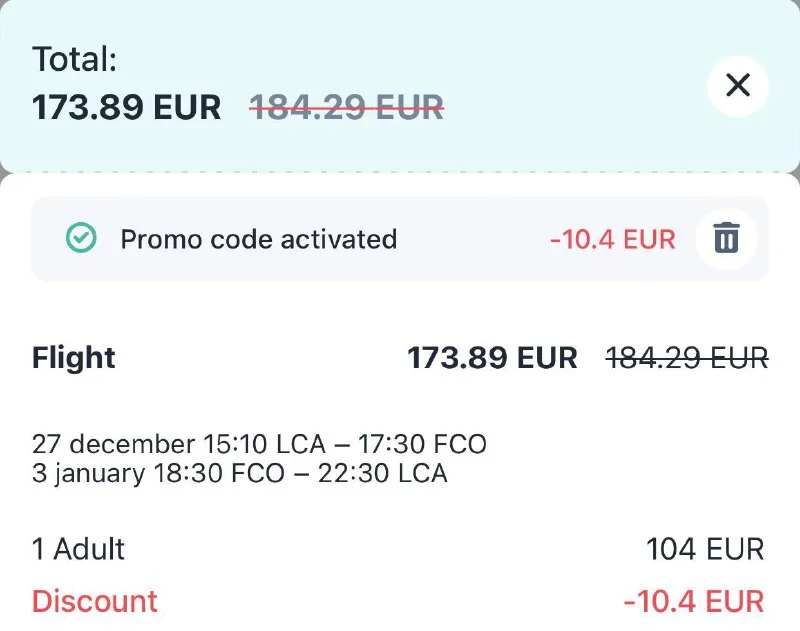
Task: Click the red "Discount" label
Action: (95, 601)
